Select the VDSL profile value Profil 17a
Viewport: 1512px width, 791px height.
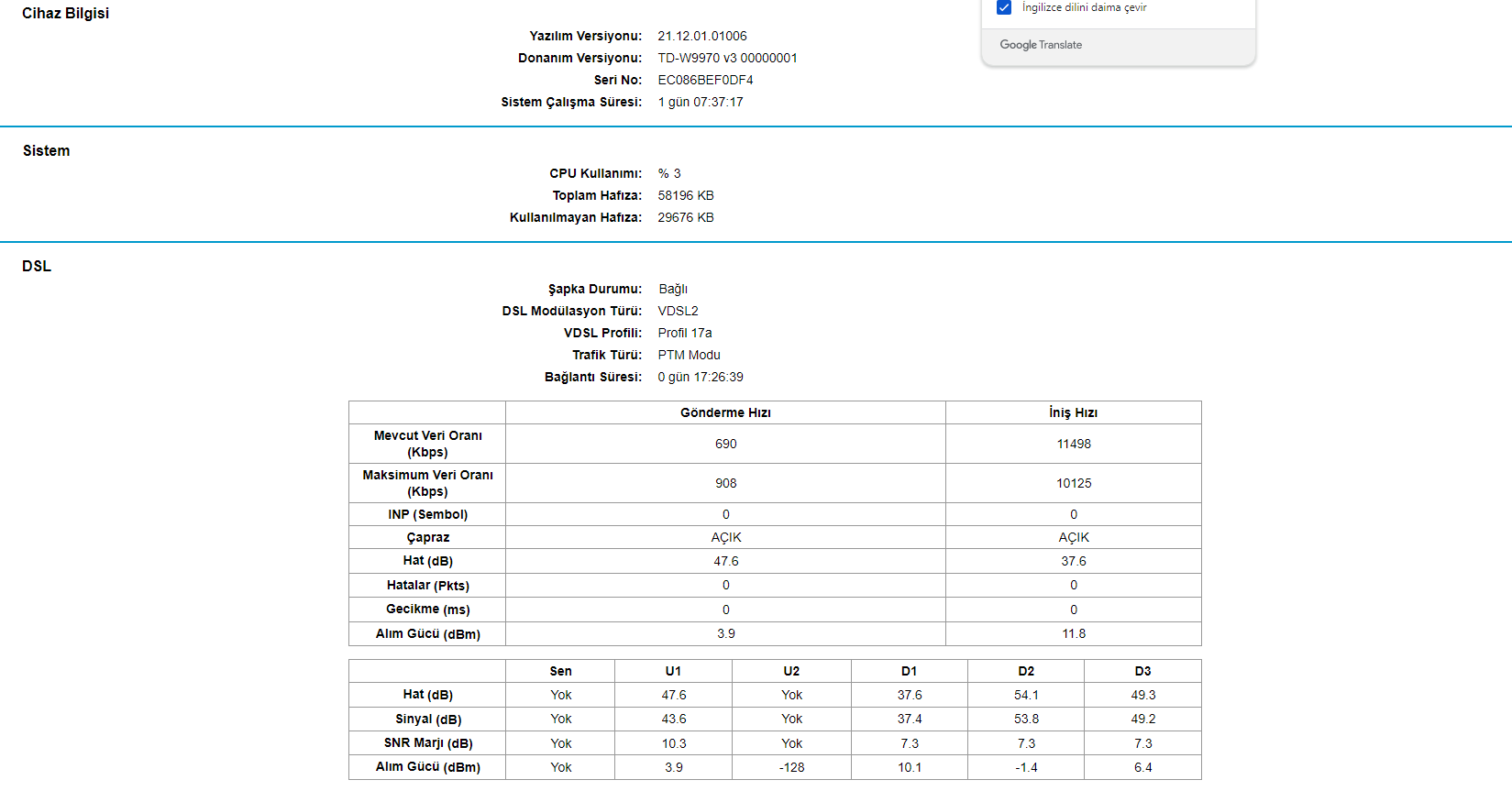[685, 333]
